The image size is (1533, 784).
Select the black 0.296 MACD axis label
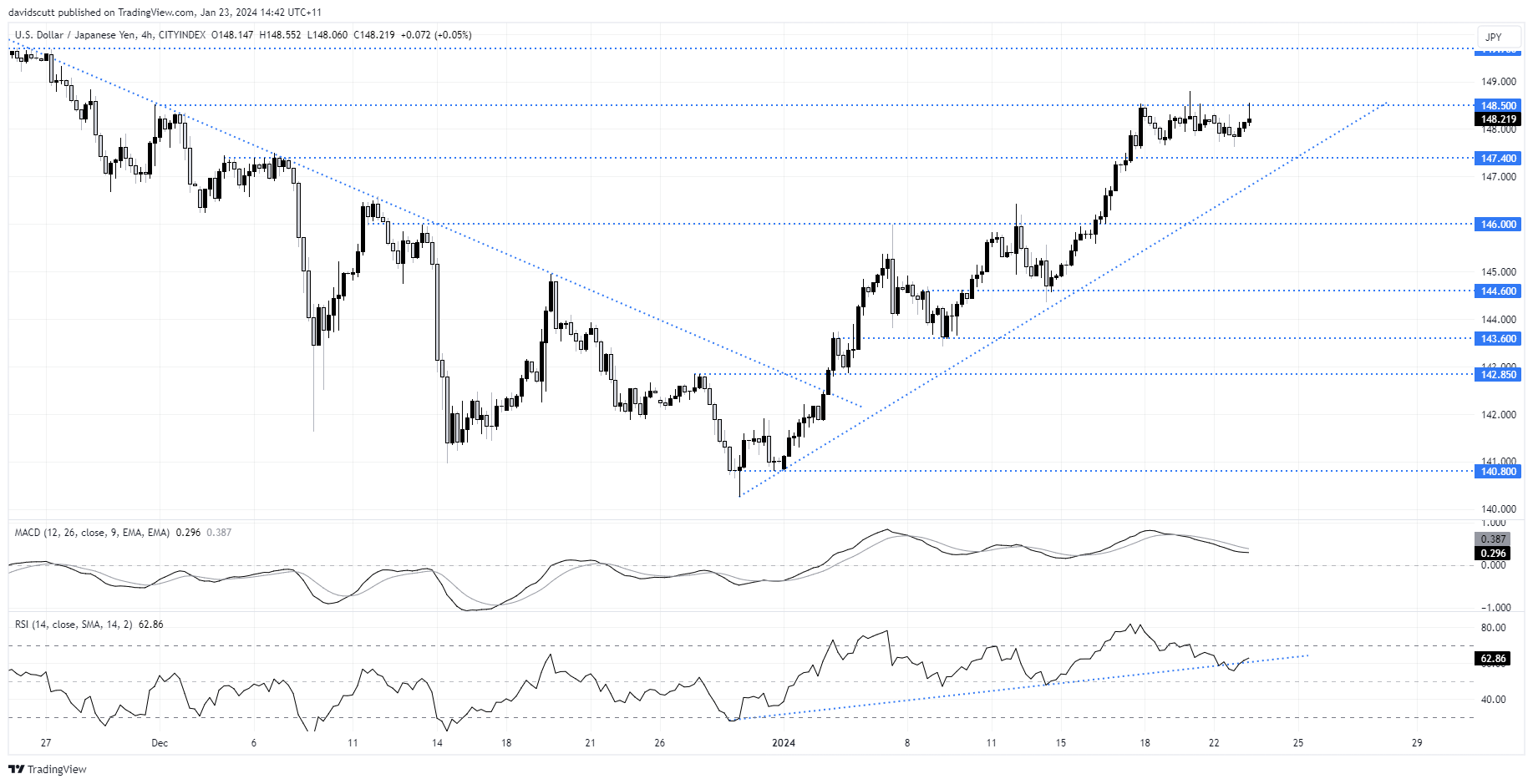coord(1493,554)
